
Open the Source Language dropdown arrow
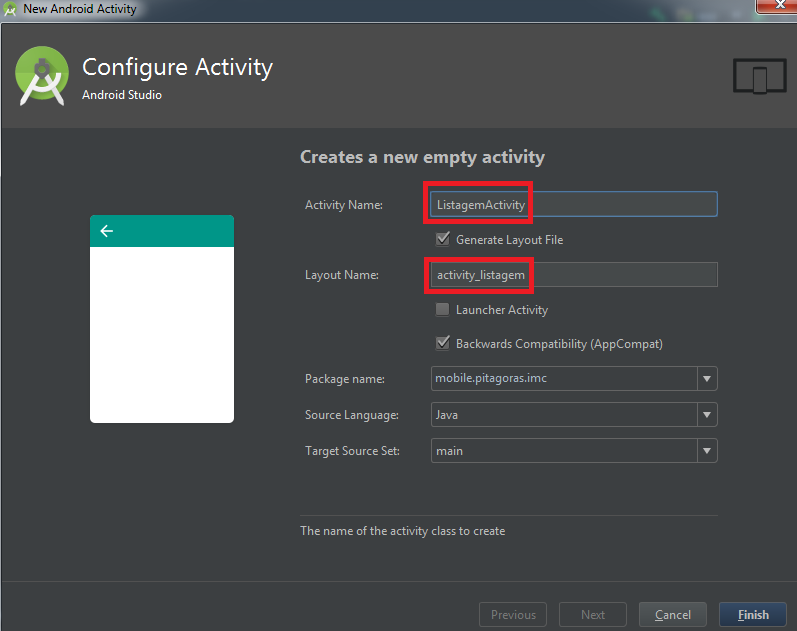click(707, 415)
